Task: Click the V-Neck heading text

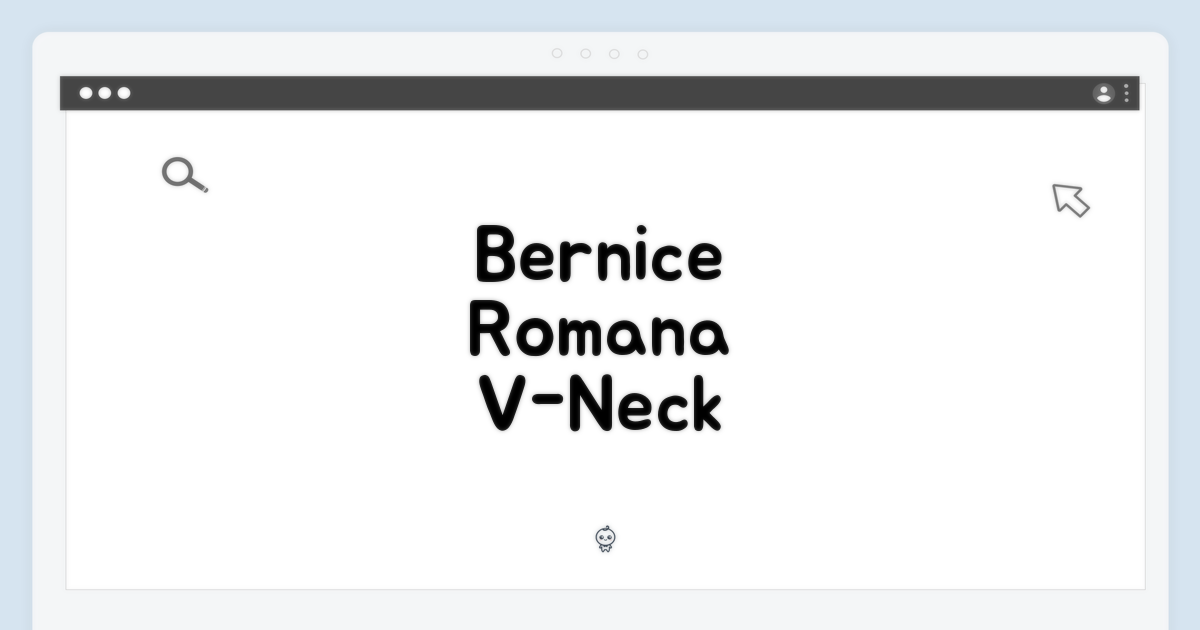Action: 599,406
